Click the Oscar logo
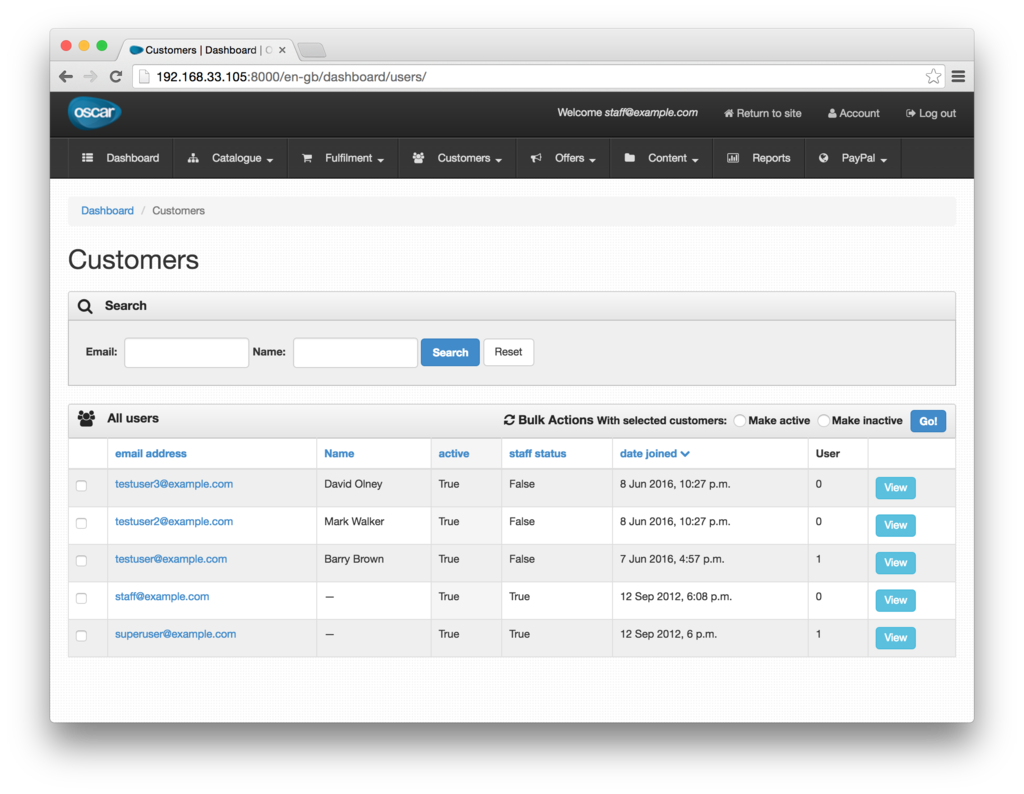The image size is (1024, 794). point(95,112)
